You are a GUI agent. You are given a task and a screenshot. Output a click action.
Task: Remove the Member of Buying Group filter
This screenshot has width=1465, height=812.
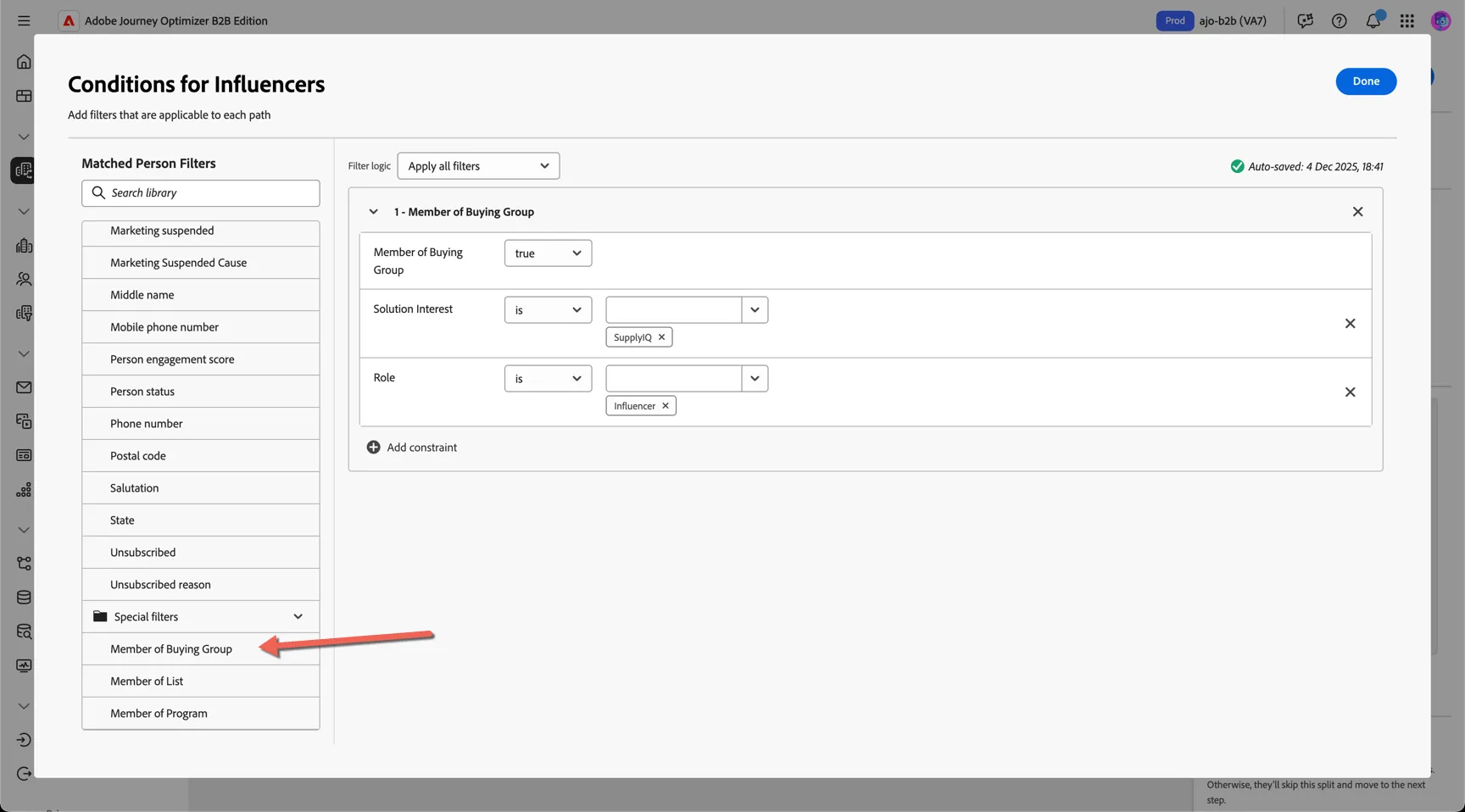(1357, 212)
